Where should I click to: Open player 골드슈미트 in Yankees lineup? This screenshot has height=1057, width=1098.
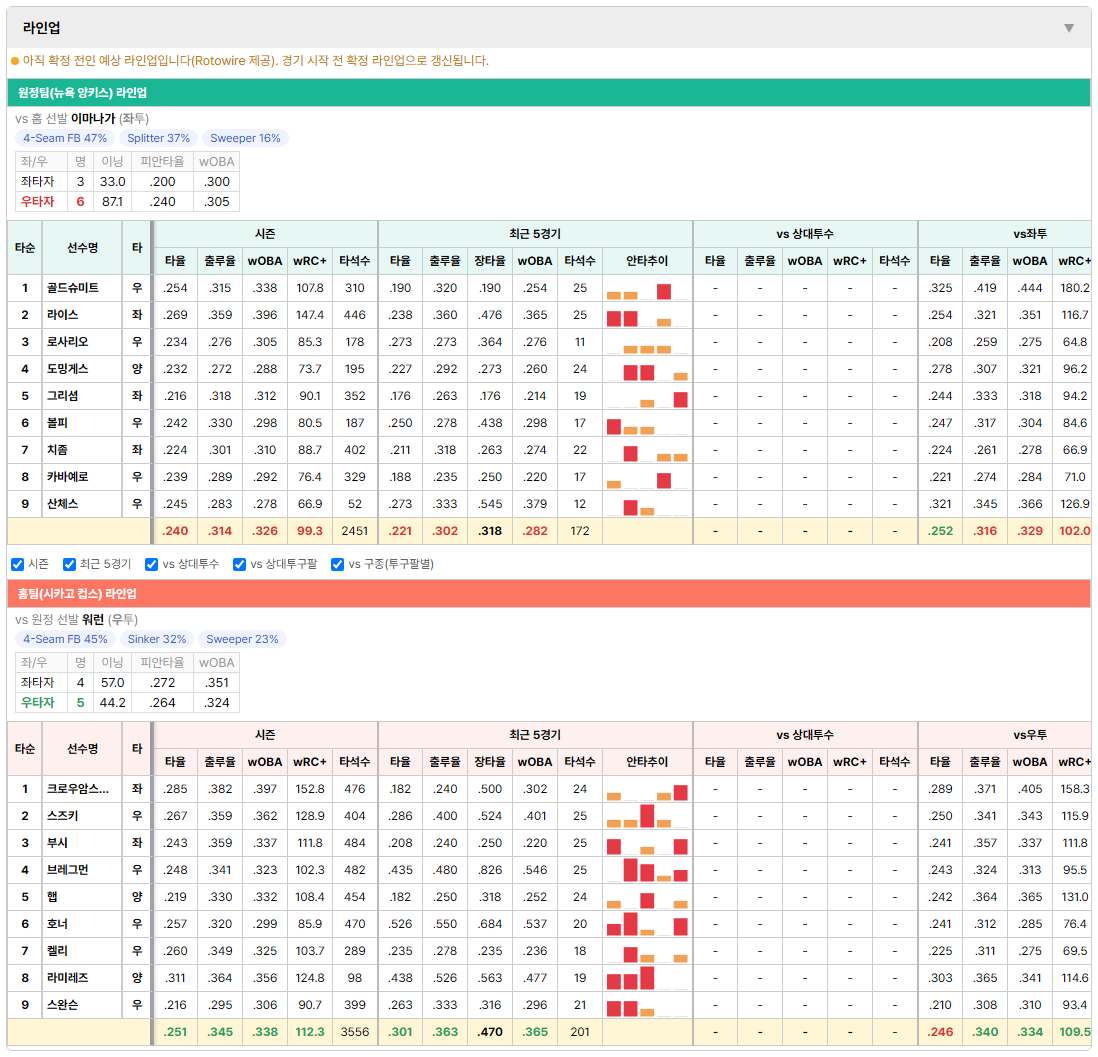click(x=73, y=288)
